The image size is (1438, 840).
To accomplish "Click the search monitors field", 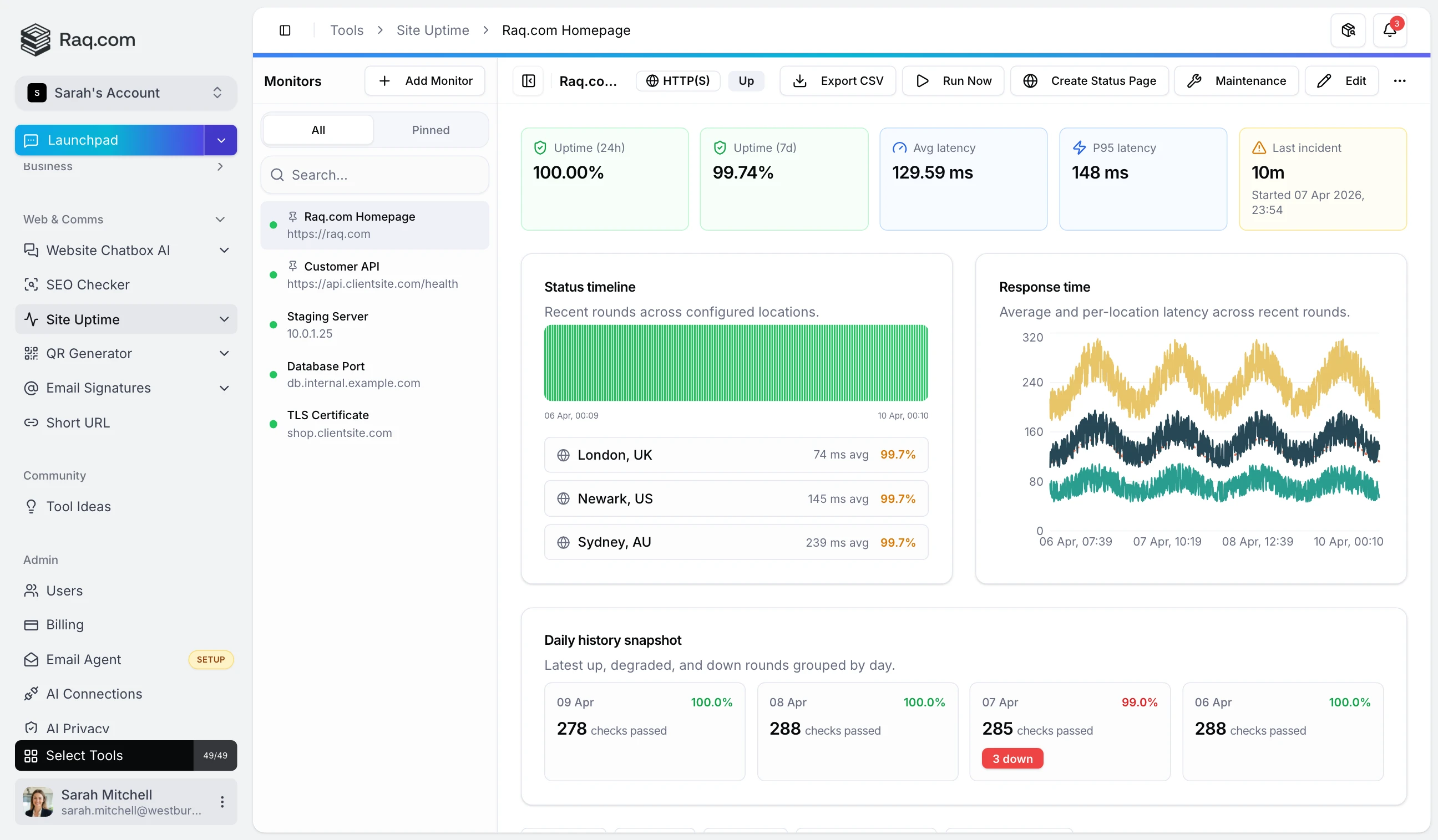I will pyautogui.click(x=374, y=175).
